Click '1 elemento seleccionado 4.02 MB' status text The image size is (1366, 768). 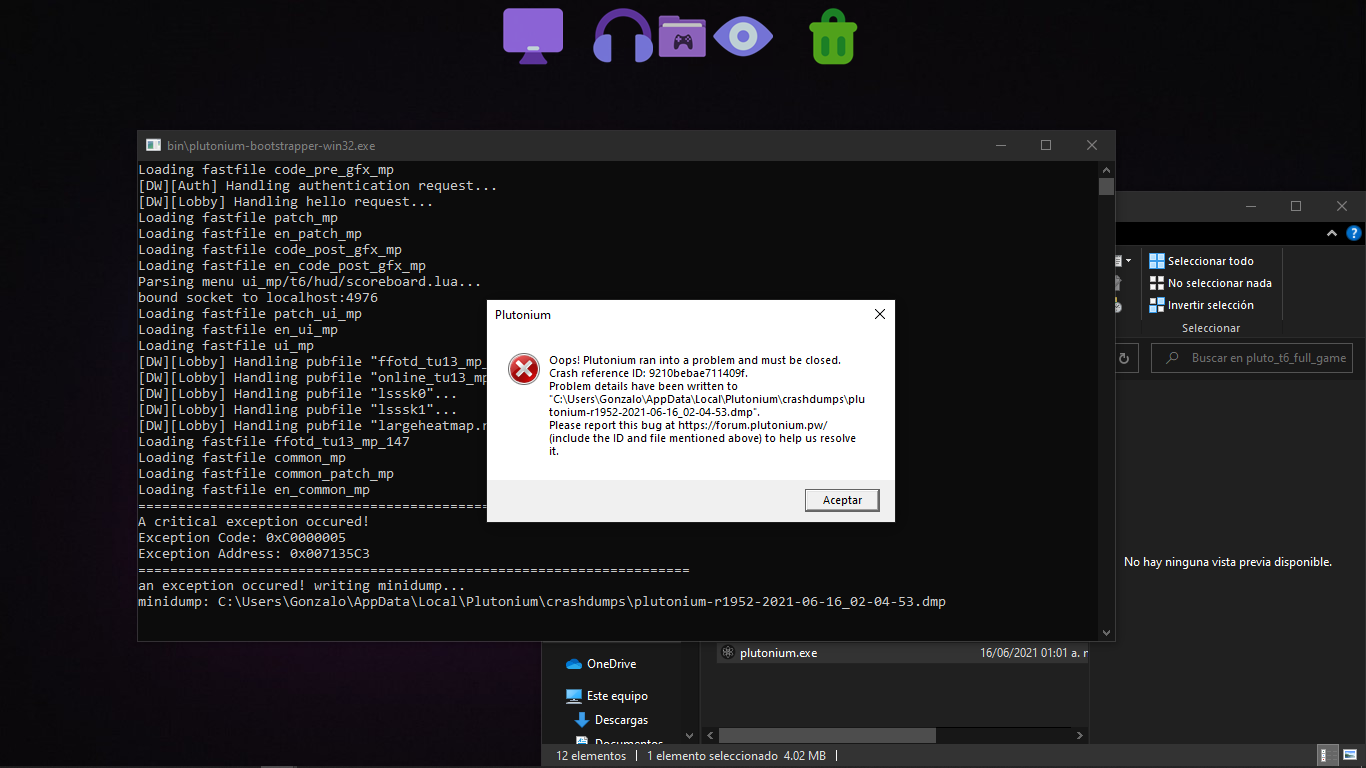click(x=736, y=756)
